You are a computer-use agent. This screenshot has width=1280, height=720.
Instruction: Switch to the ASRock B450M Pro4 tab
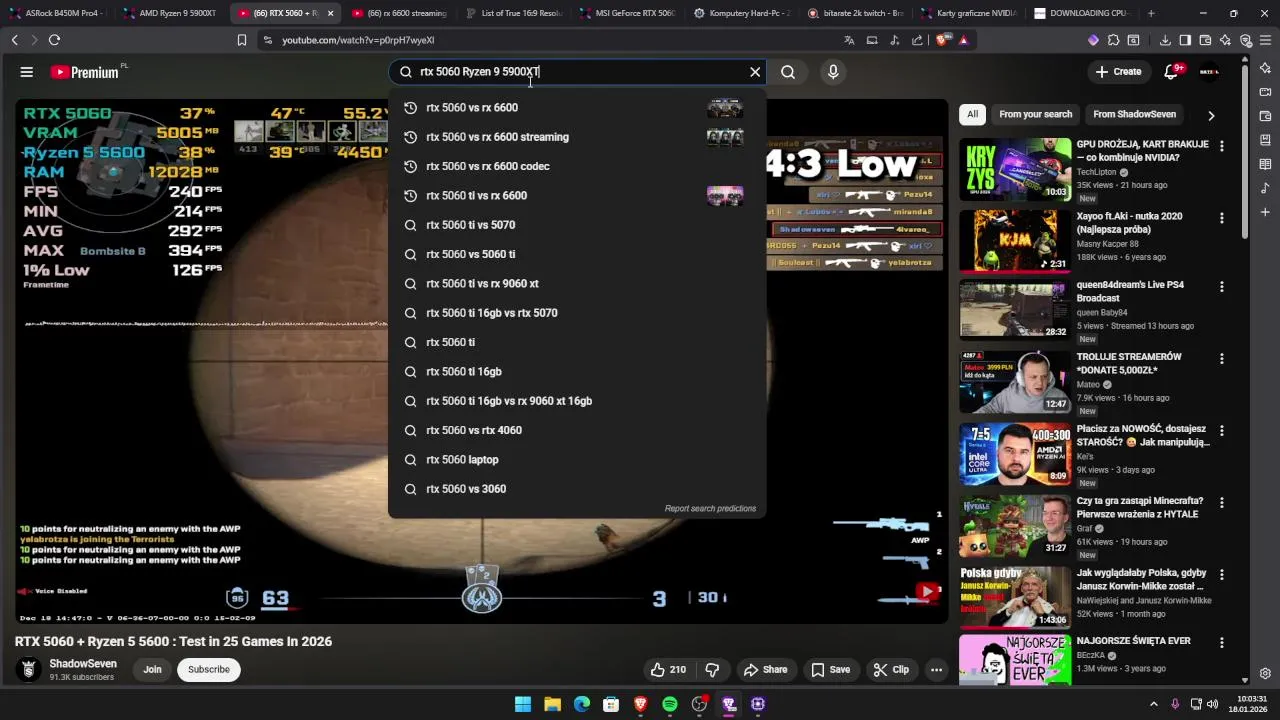coord(57,13)
